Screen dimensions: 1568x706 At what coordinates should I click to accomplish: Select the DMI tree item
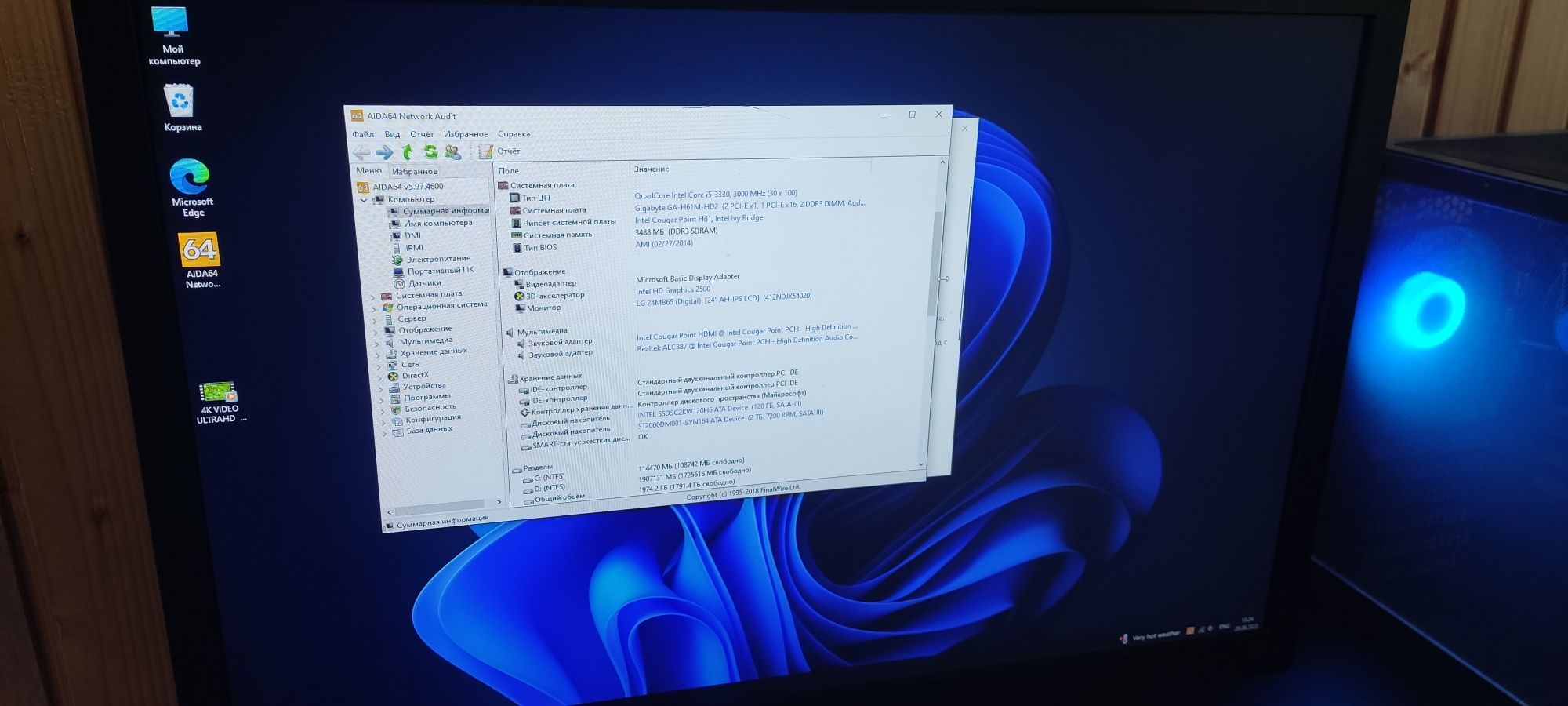(405, 235)
